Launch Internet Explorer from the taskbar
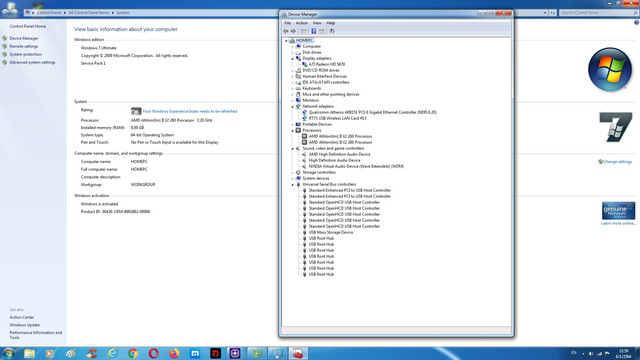Screen dimensions: 640x360 tap(112, 353)
